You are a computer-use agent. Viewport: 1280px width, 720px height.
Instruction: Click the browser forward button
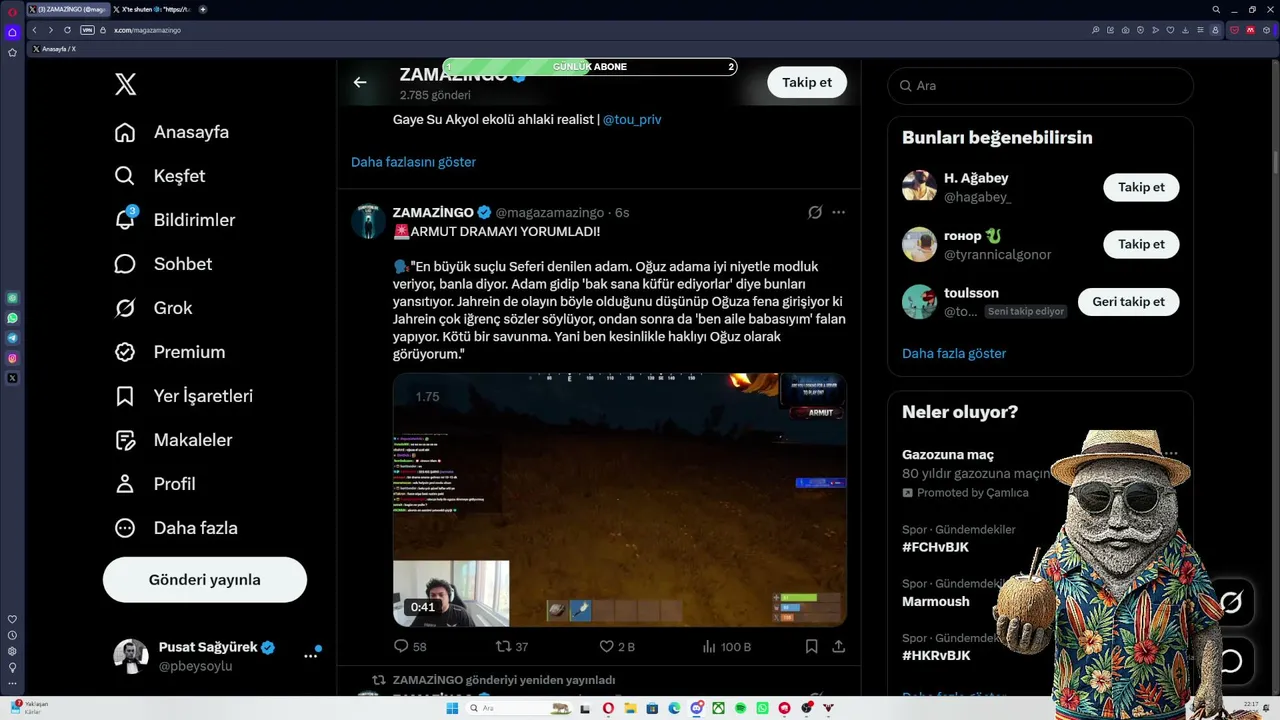(x=50, y=30)
